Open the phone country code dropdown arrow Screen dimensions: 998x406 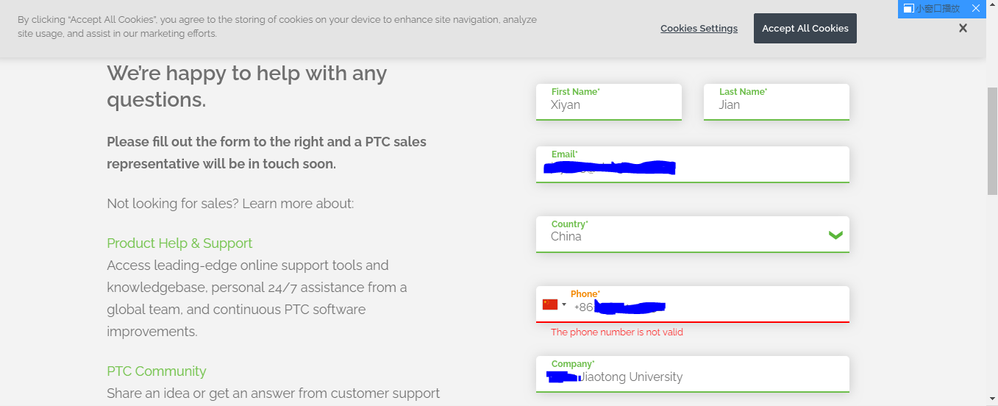pyautogui.click(x=564, y=304)
